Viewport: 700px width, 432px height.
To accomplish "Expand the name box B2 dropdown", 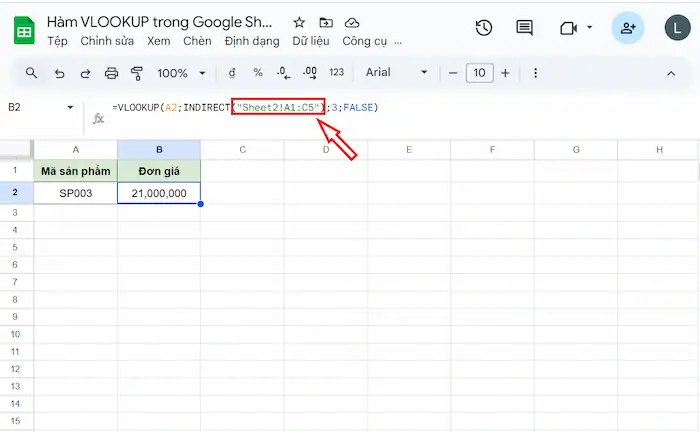I will tap(70, 107).
